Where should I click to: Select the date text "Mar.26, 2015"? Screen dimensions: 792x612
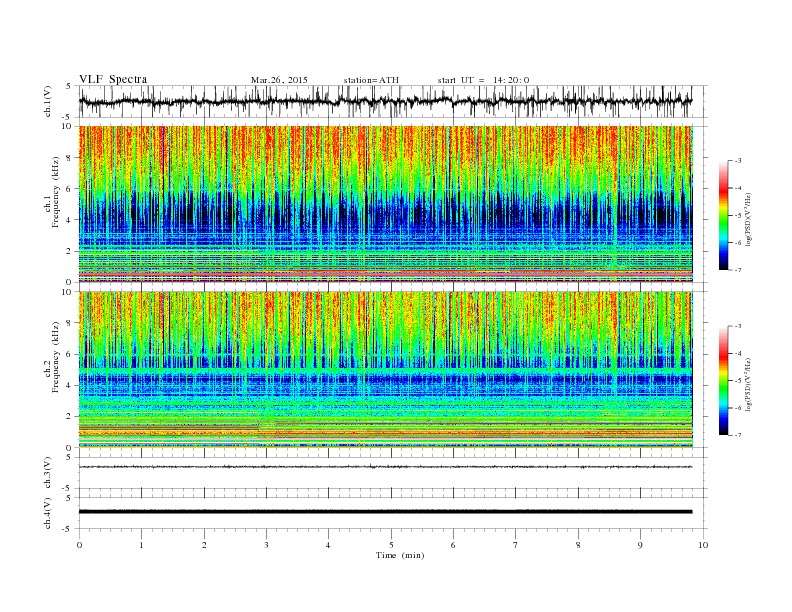[x=279, y=80]
